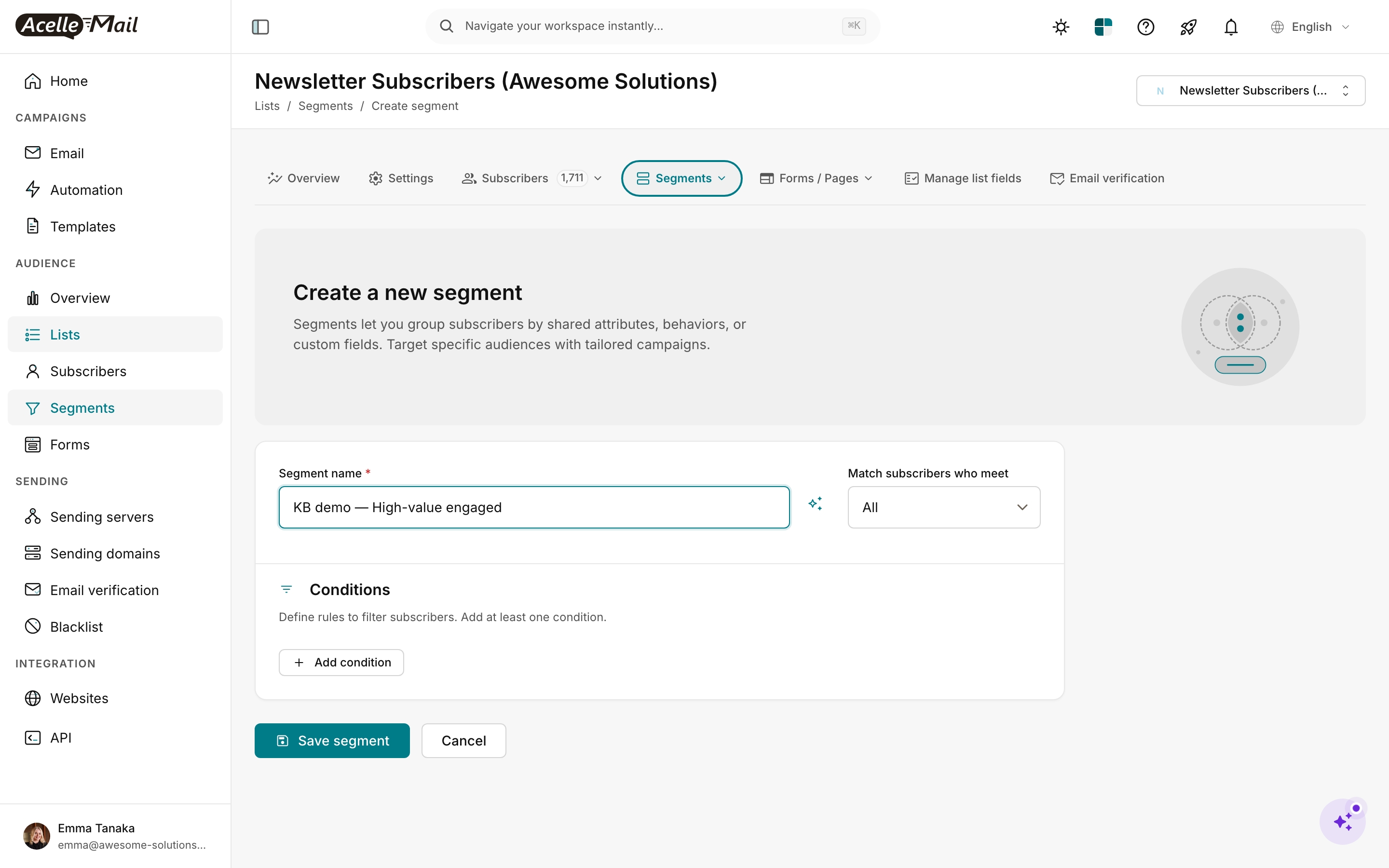Open the English language dropdown
Screen dimensions: 1389x868
tap(1310, 27)
